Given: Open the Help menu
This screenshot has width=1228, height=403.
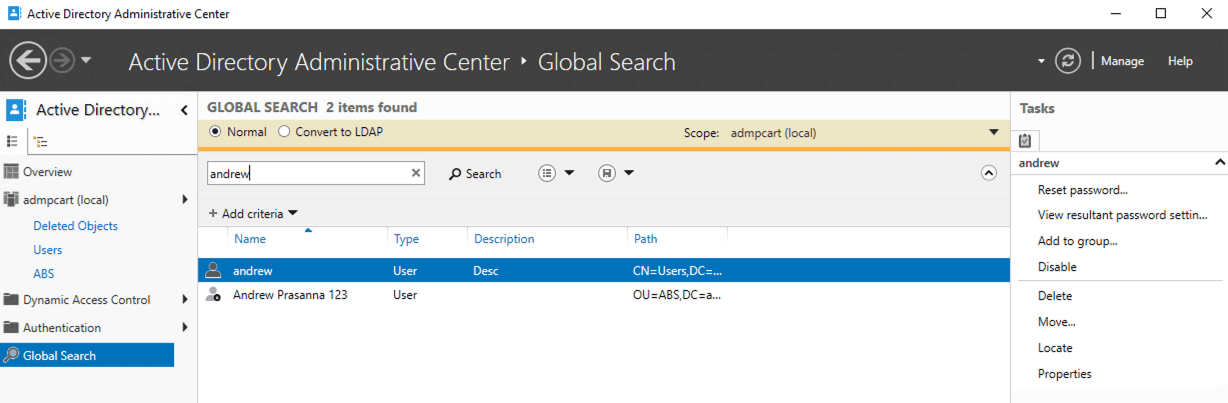Looking at the screenshot, I should (x=1180, y=61).
